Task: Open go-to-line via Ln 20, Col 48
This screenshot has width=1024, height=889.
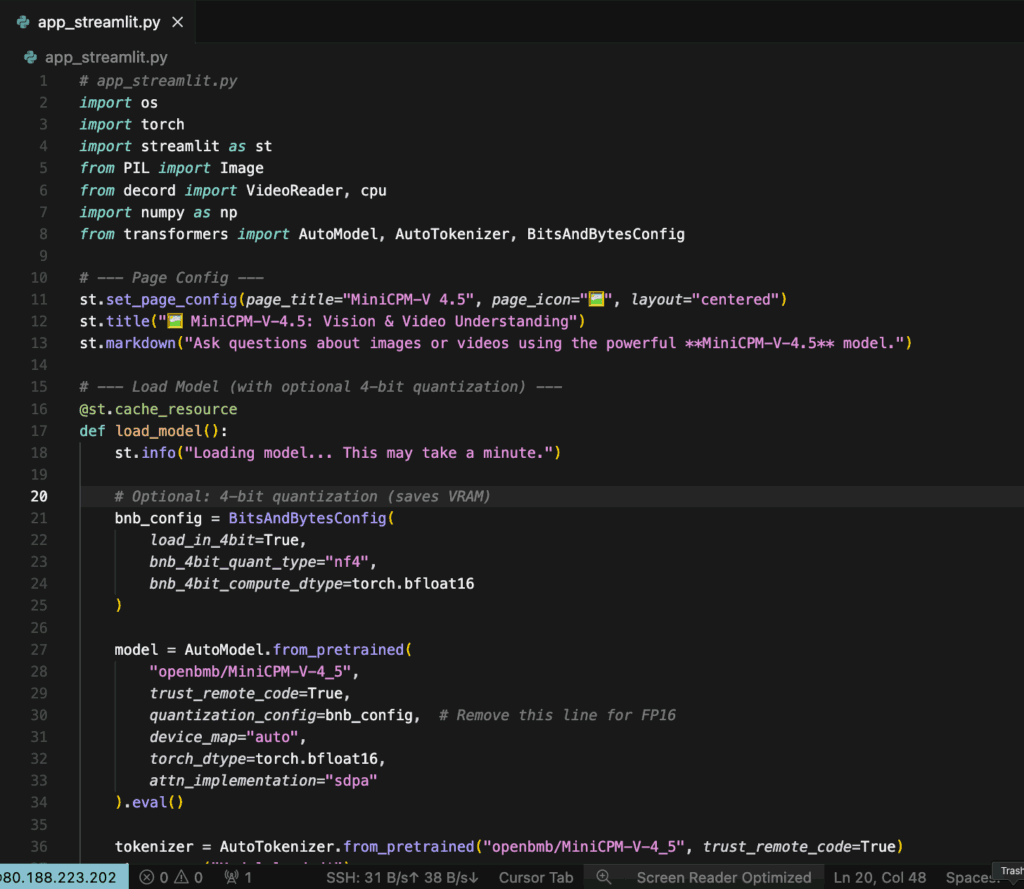Action: (880, 877)
